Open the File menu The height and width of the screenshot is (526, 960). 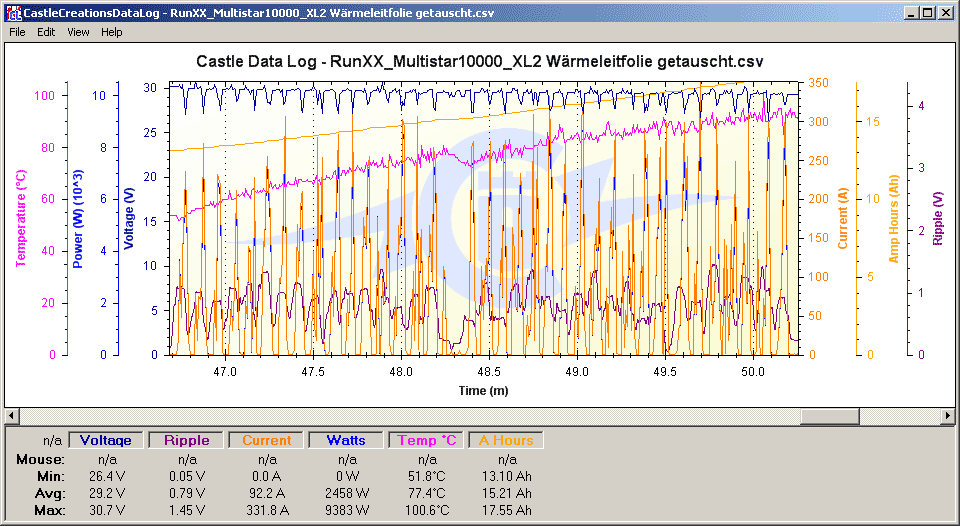(17, 32)
